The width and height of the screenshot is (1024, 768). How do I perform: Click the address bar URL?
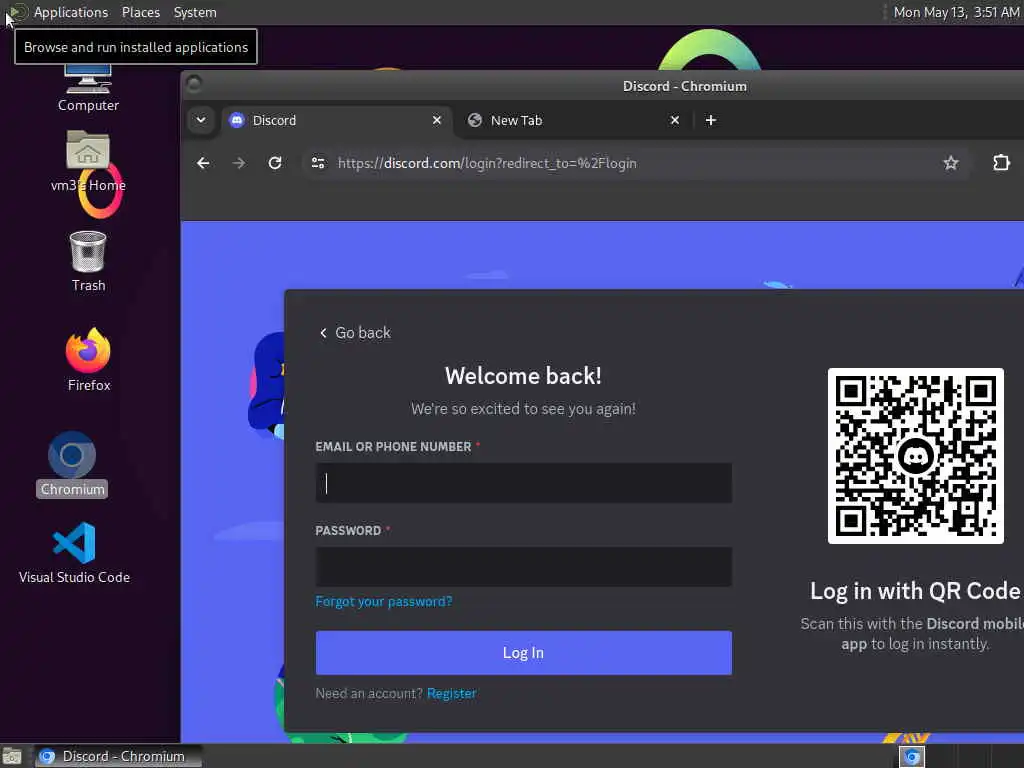point(487,163)
